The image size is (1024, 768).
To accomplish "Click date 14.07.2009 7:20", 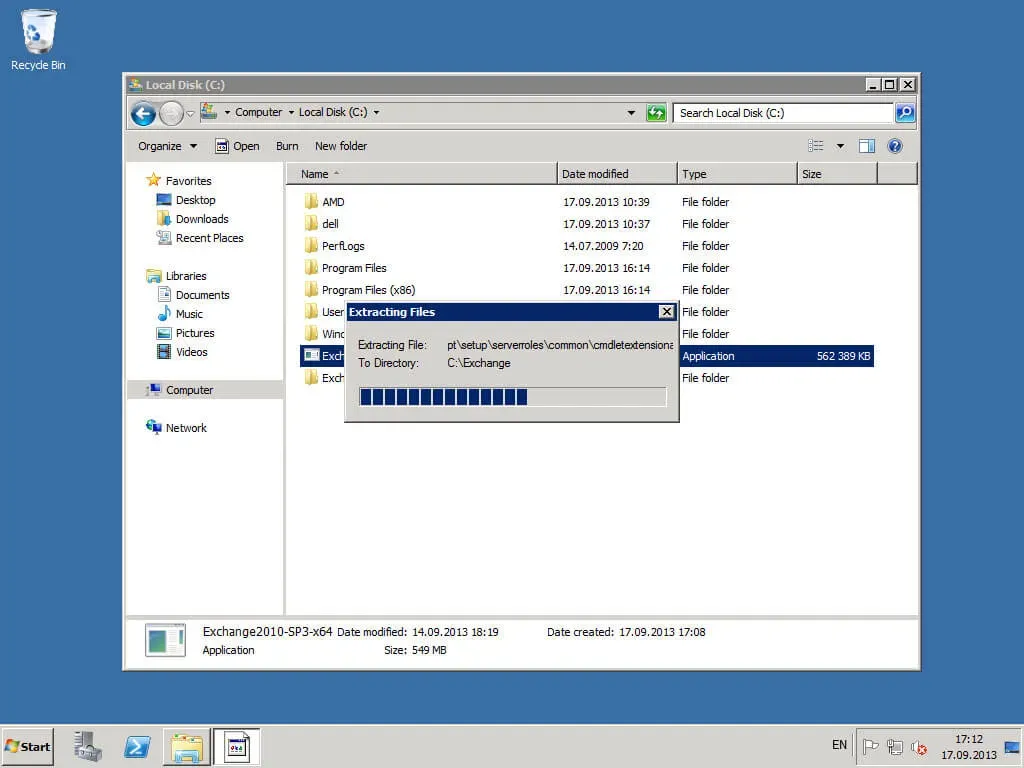I will pos(603,246).
